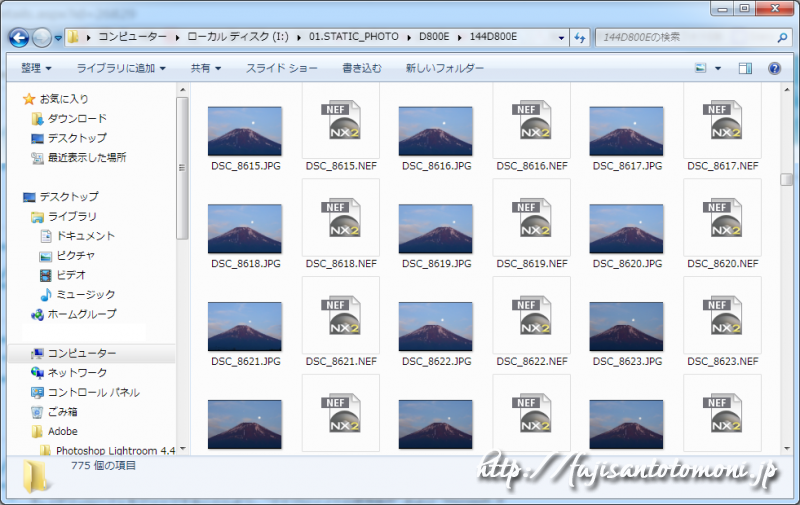Screen dimensions: 800x505
Task: Select the DSC_8618.NEF file icon
Action: pos(341,218)
